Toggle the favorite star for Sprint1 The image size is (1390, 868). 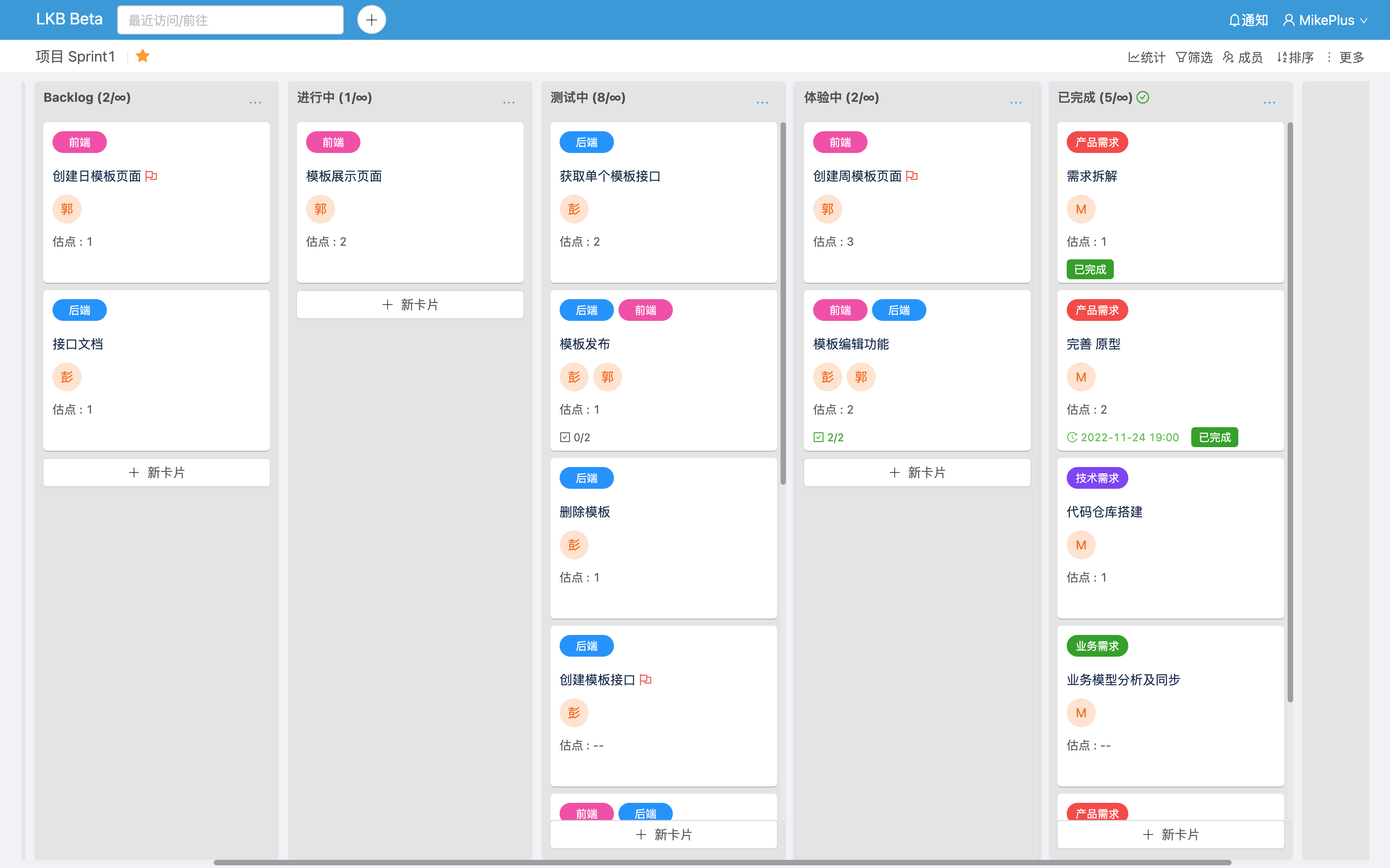click(x=143, y=56)
